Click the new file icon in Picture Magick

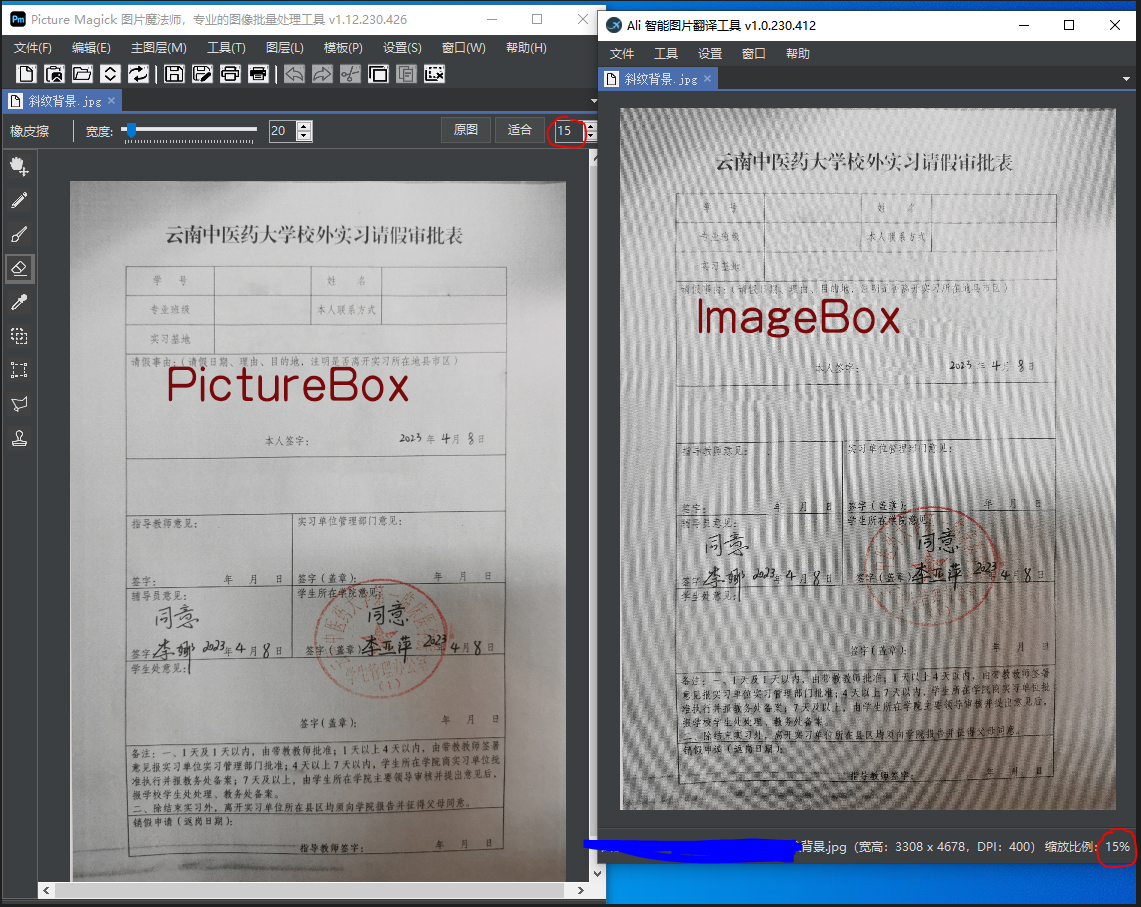[26, 74]
